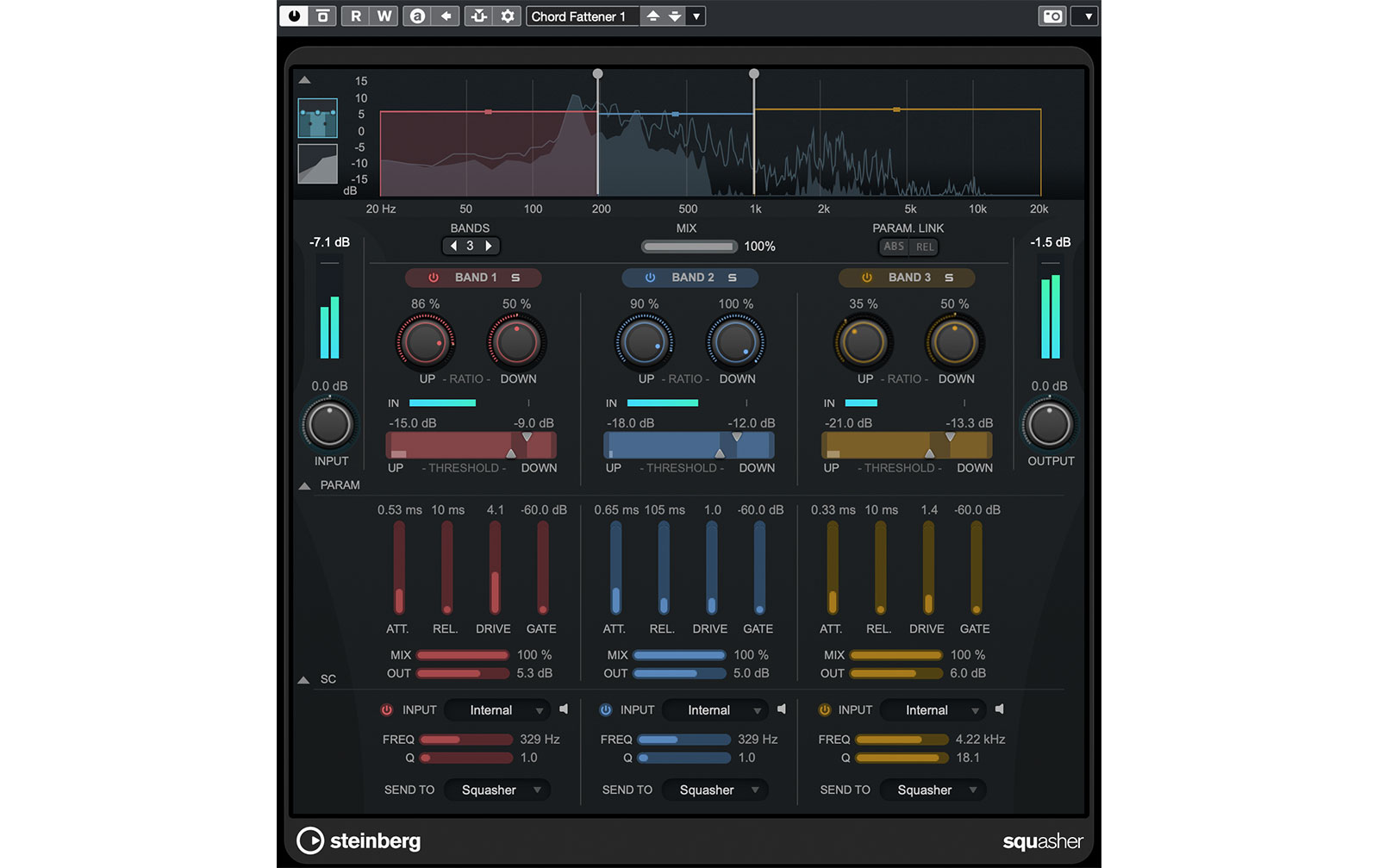Screen dimensions: 1379x868
Task: Adjust Band 3 GATE fader
Action: tap(976, 568)
